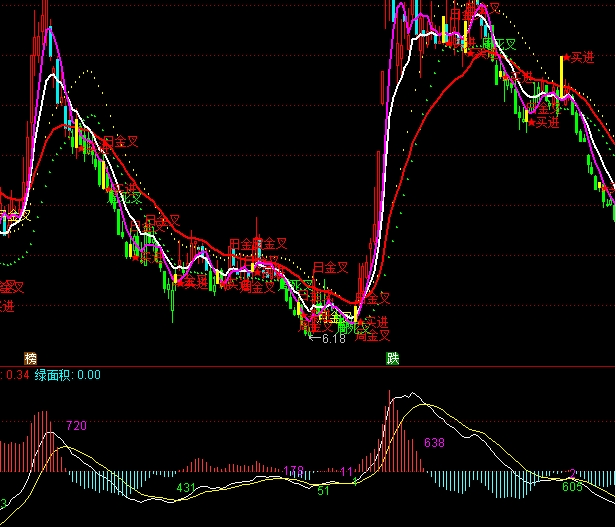Click the magenta 720 area value
This screenshot has height=527, width=615.
[x=76, y=426]
